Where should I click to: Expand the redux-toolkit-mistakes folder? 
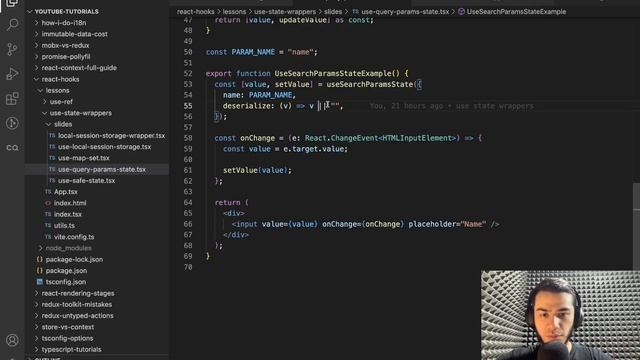click(76, 304)
